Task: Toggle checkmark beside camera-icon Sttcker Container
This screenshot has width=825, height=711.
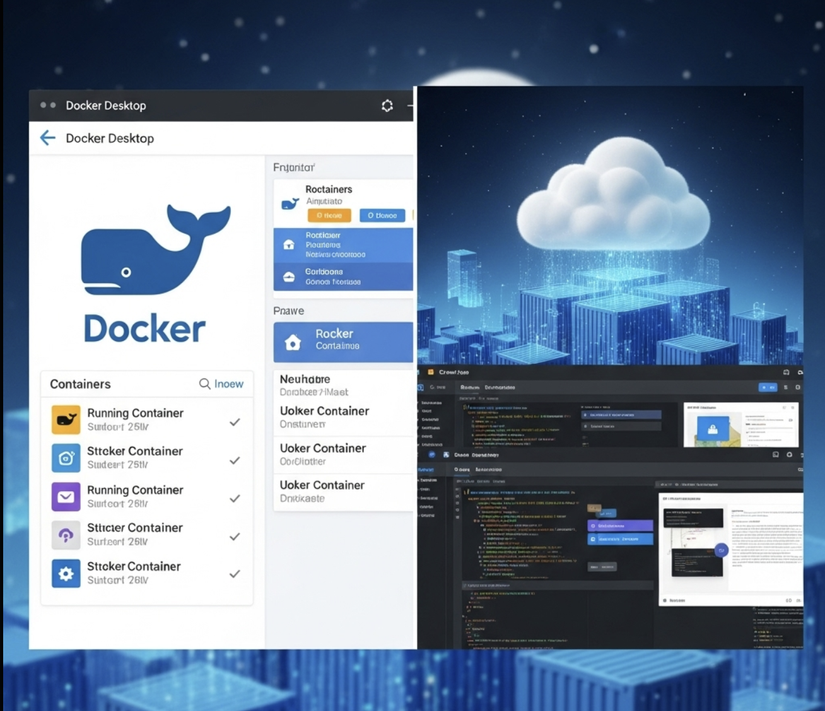Action: click(x=235, y=460)
